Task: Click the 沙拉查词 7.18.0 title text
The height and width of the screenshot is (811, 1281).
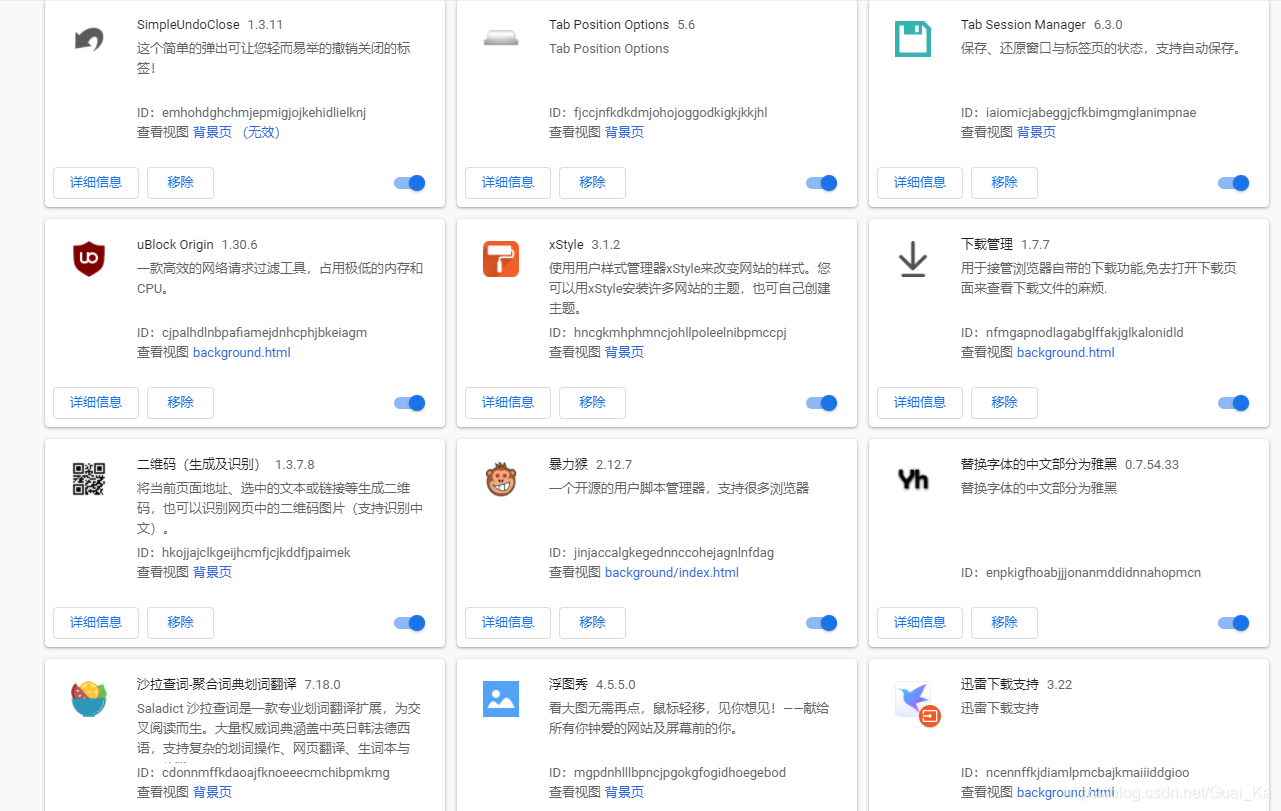Action: click(x=239, y=684)
